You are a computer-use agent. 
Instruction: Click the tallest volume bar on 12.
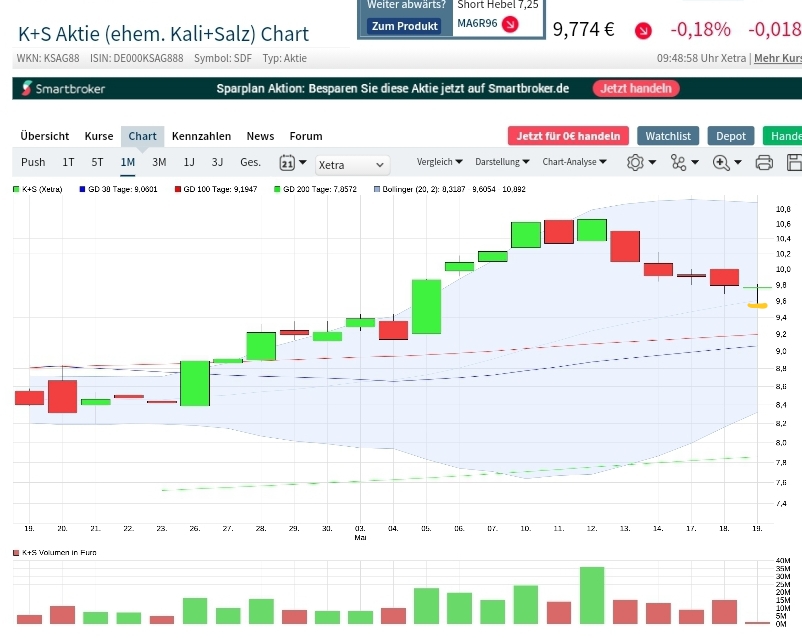[x=592, y=596]
